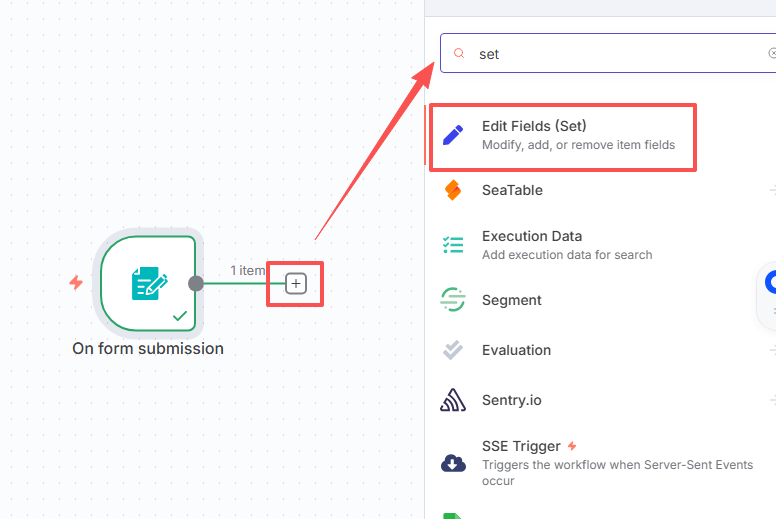Click the Sentry.io icon

[x=453, y=400]
